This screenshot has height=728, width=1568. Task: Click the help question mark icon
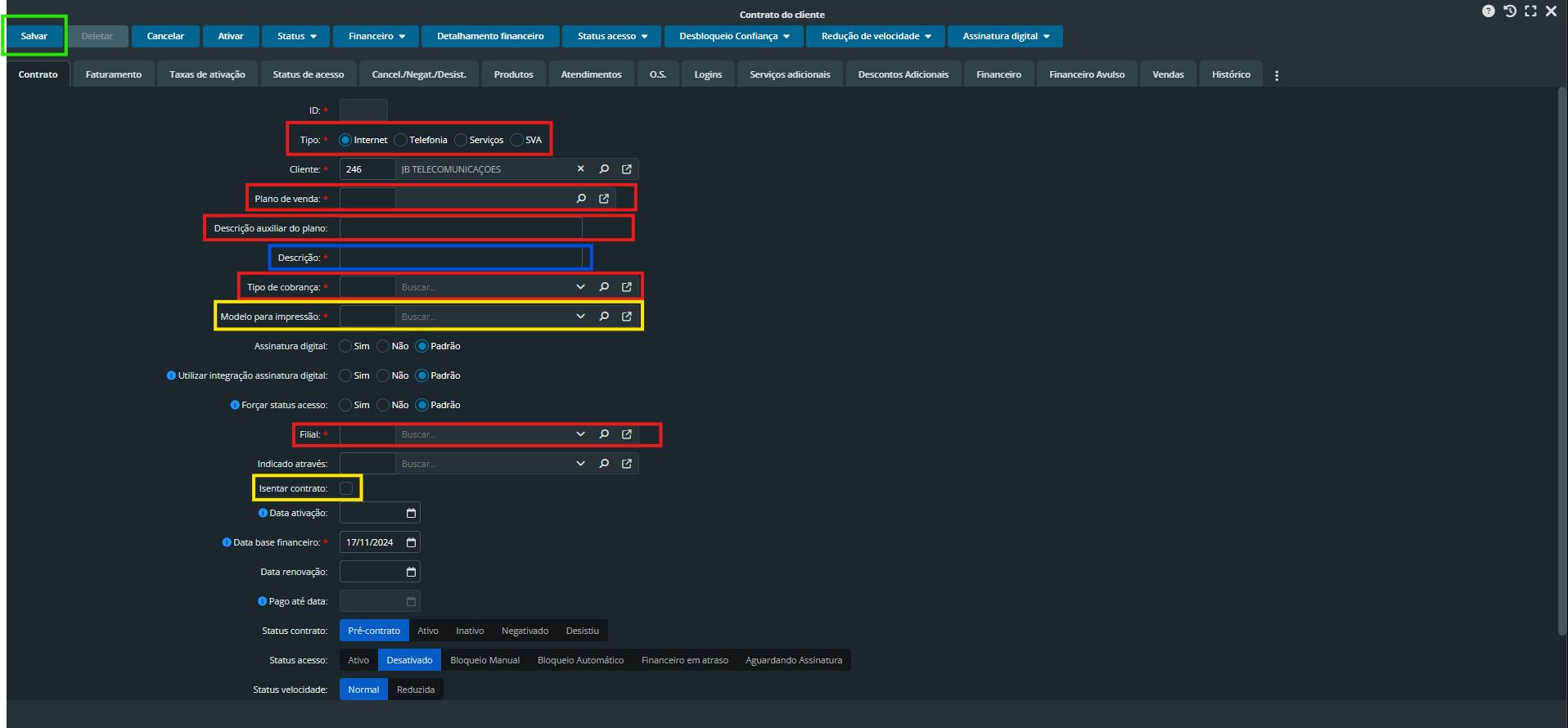pos(1488,11)
